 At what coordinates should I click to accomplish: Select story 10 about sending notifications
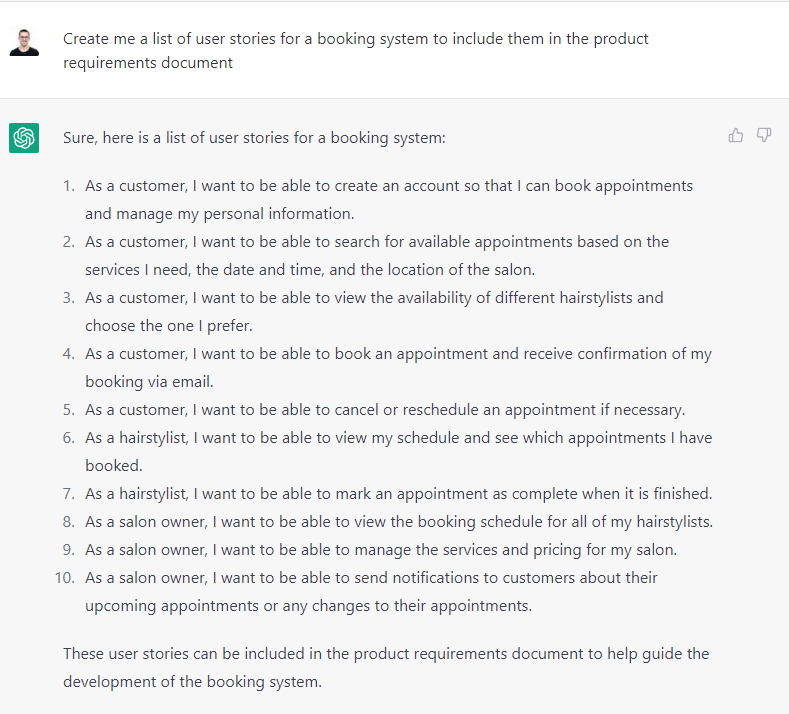pyautogui.click(x=371, y=591)
